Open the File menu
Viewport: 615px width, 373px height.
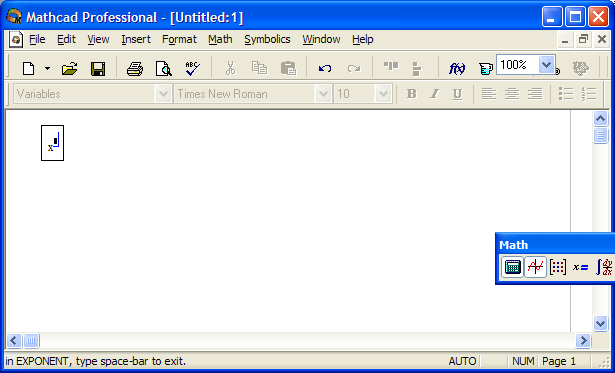pos(37,39)
